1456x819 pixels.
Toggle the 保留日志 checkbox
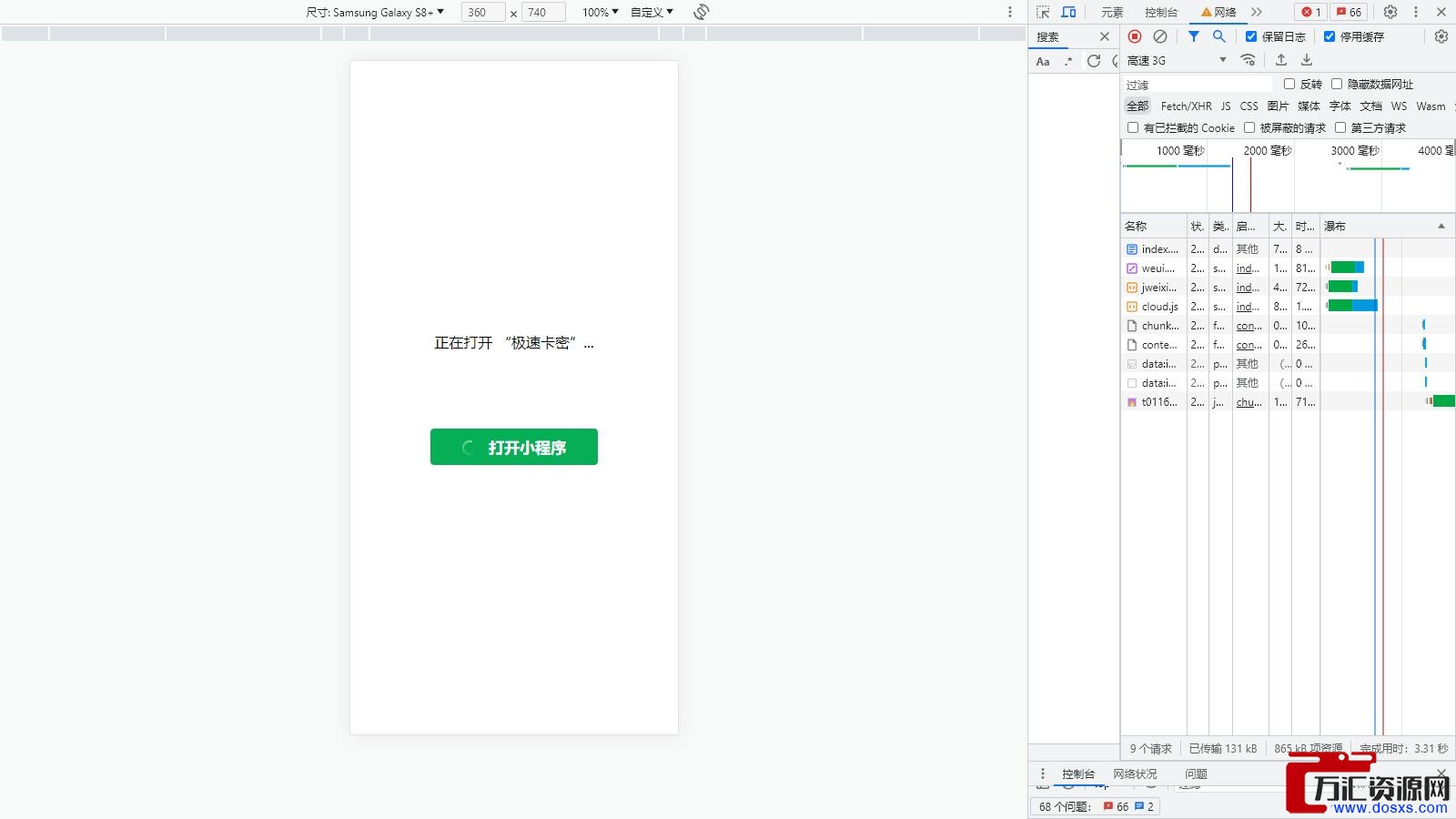pos(1251,36)
